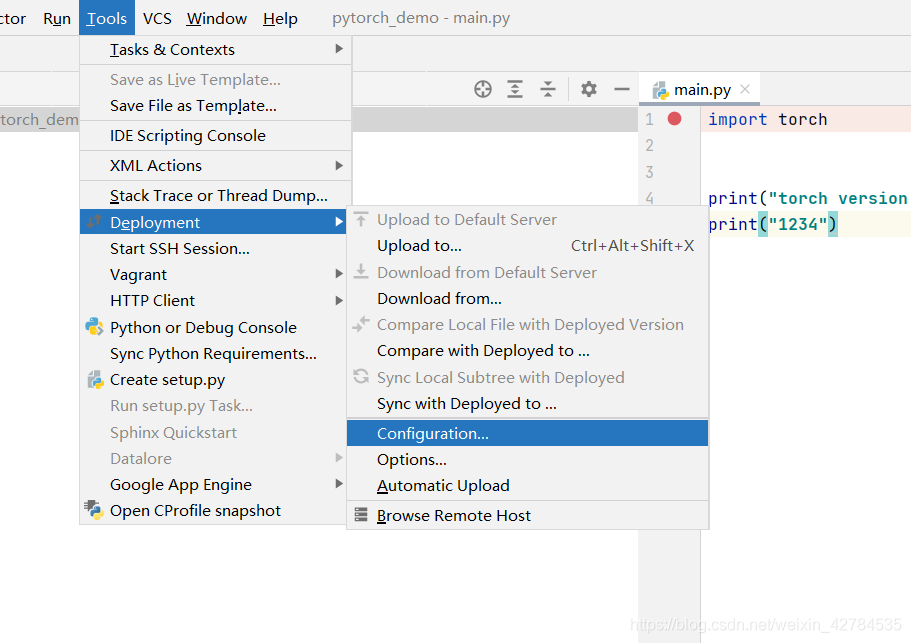911x643 pixels.
Task: Click the Download from Default Server icon
Action: pos(361,272)
